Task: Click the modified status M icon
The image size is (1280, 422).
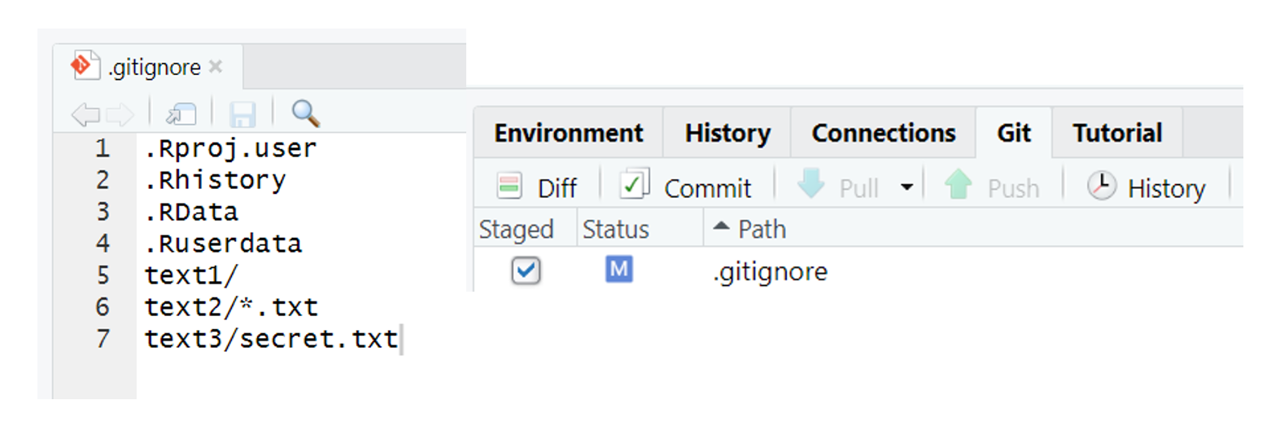Action: (x=619, y=270)
